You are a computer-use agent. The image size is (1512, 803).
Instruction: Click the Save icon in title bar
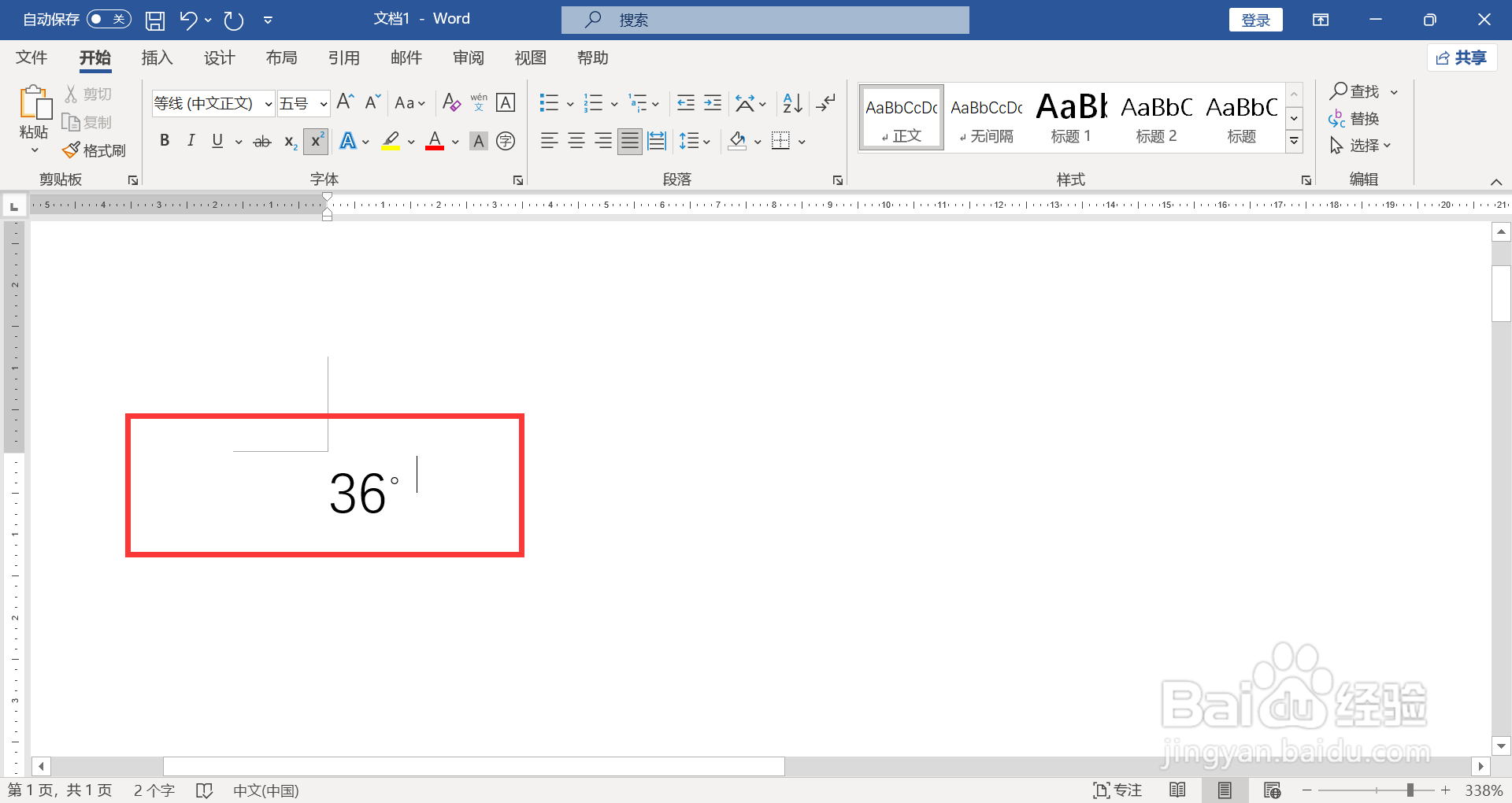tap(155, 20)
